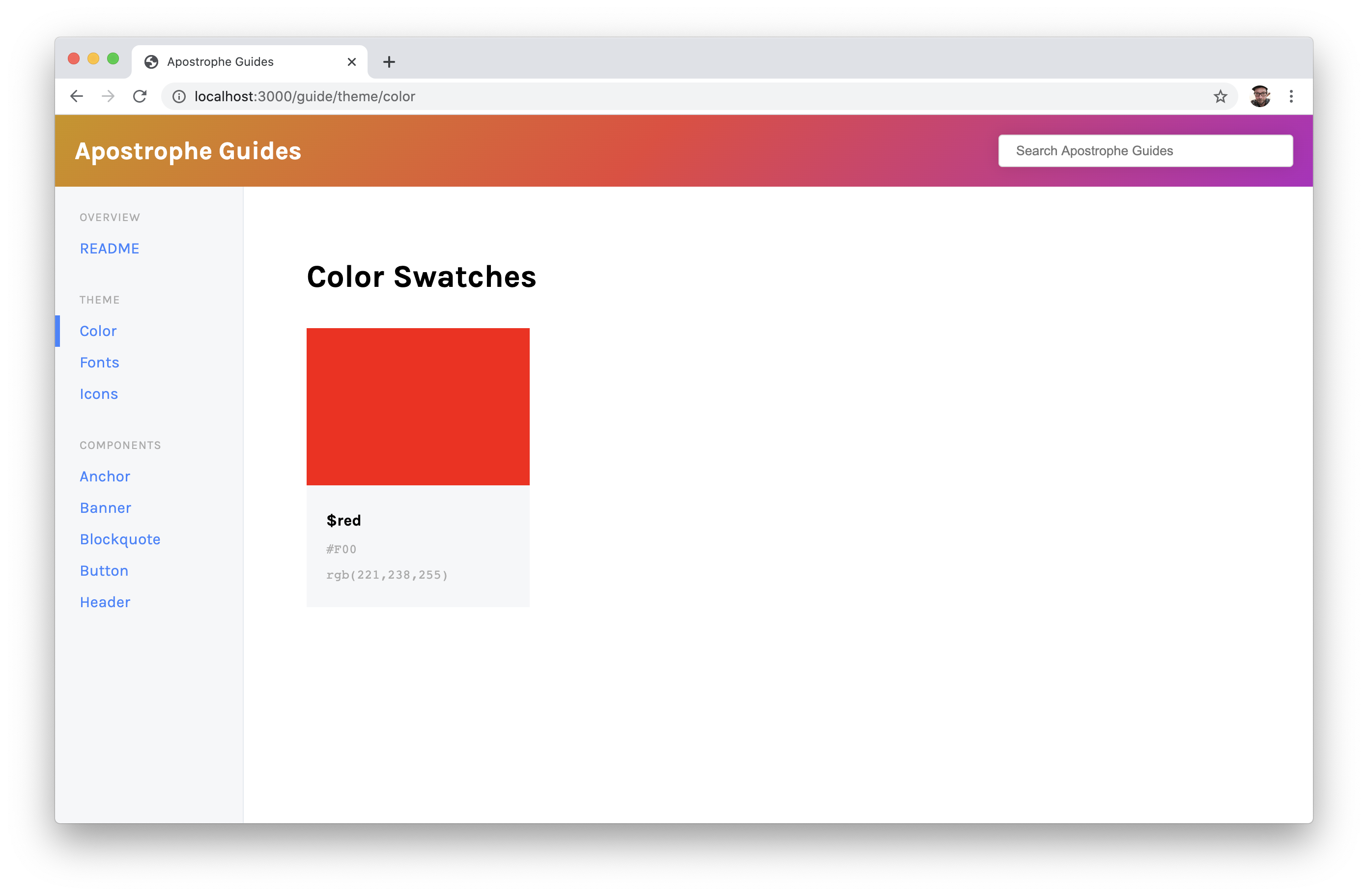Click the Blockquote link in sidebar

pos(120,538)
